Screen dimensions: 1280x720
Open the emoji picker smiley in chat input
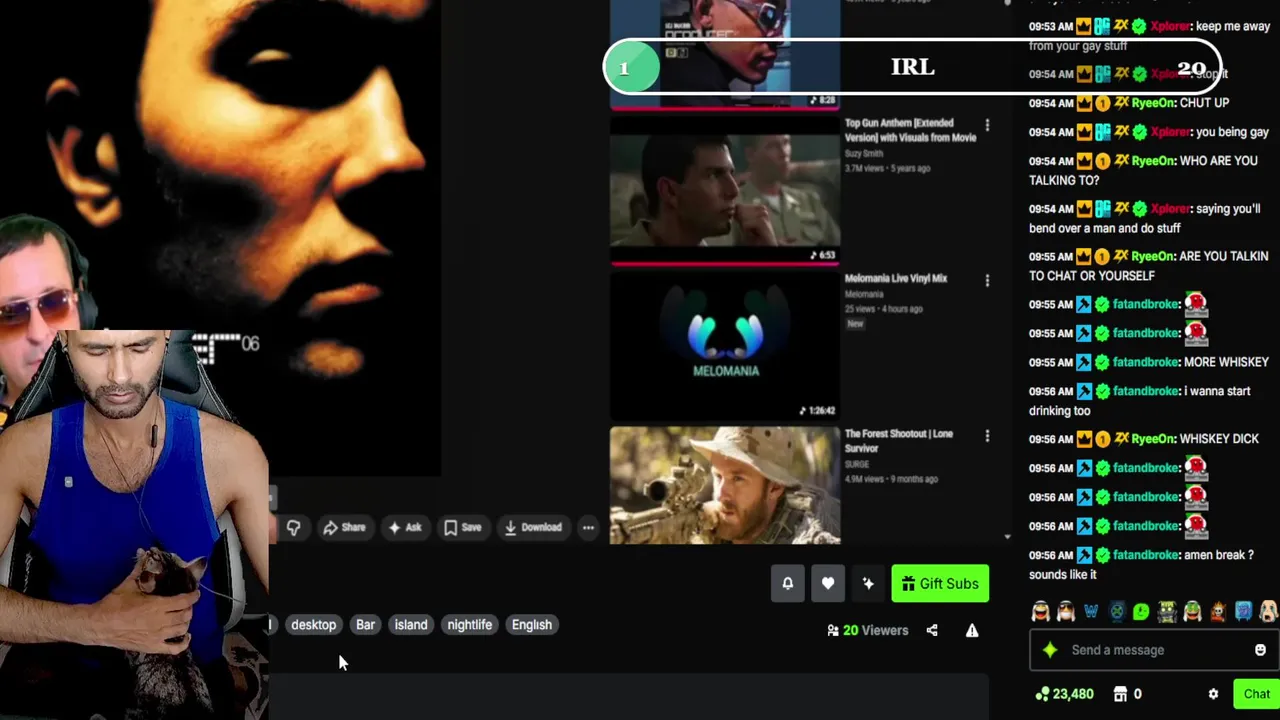click(1260, 650)
